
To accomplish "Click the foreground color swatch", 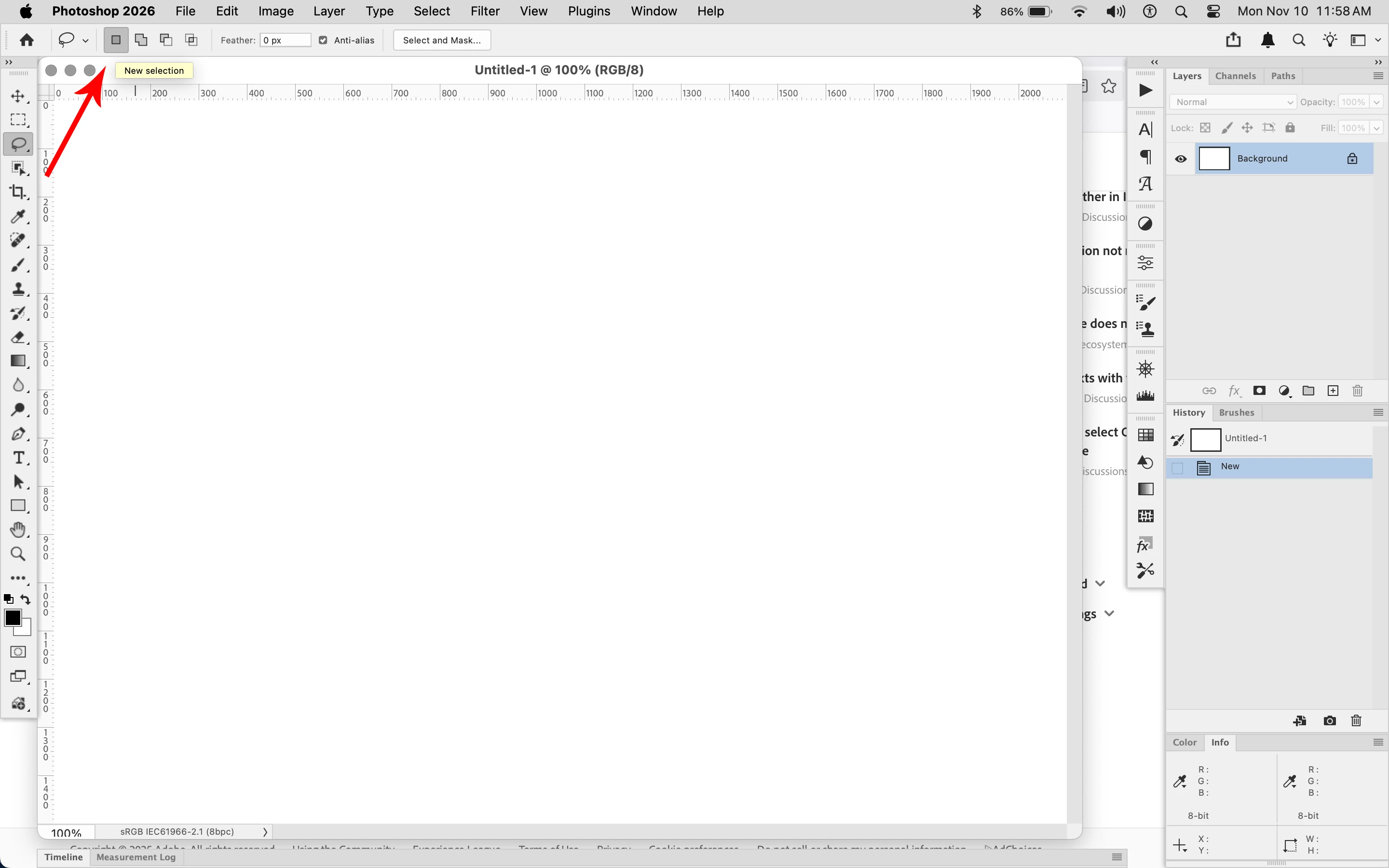I will pos(12,618).
